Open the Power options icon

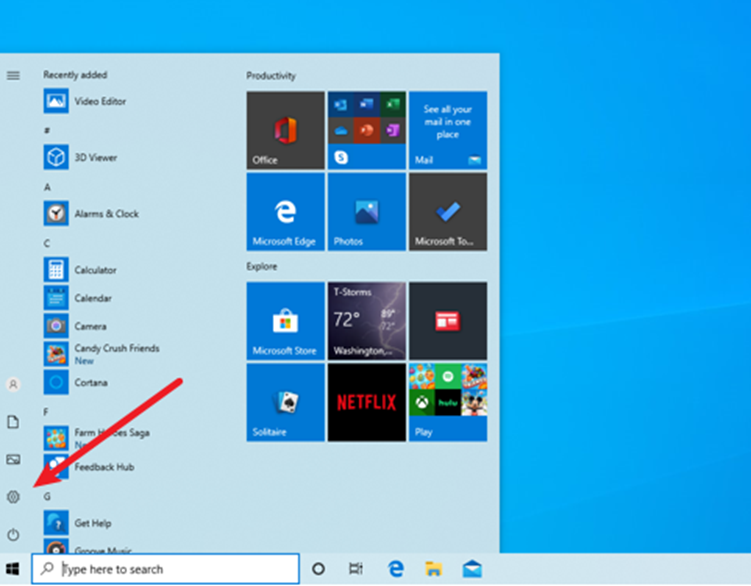coord(13,534)
